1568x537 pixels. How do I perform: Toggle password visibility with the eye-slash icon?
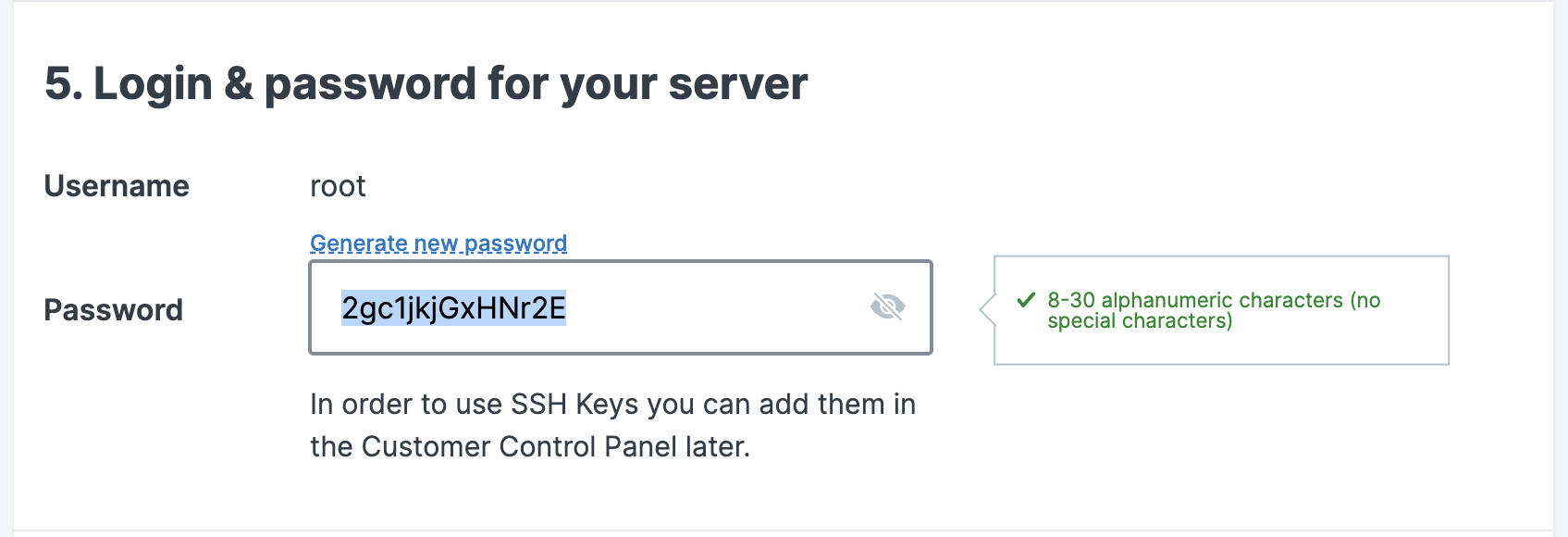click(887, 306)
